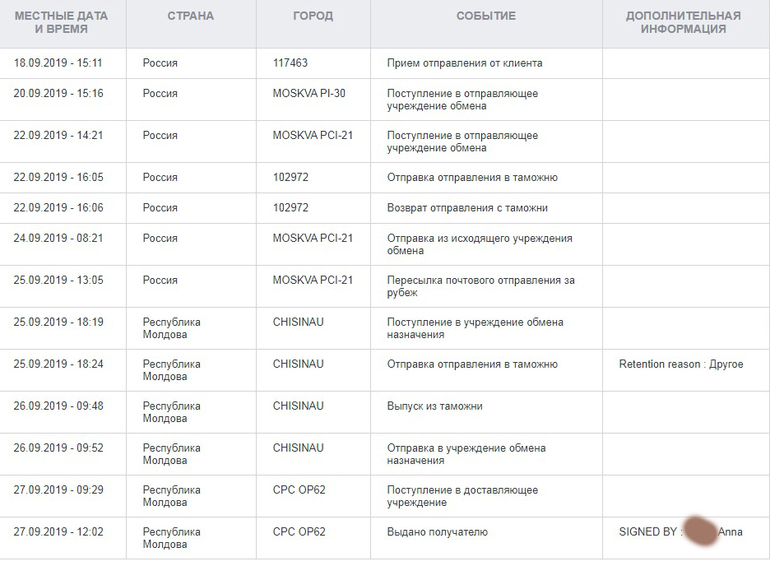Click the "SIGNED BY" recipient info
Viewport: 770px width, 566px height.
click(681, 532)
